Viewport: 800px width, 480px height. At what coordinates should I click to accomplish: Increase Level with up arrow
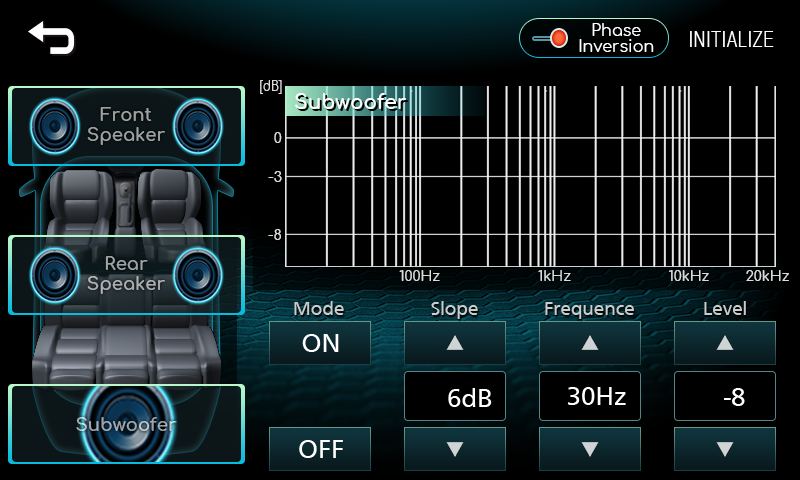[x=725, y=343]
